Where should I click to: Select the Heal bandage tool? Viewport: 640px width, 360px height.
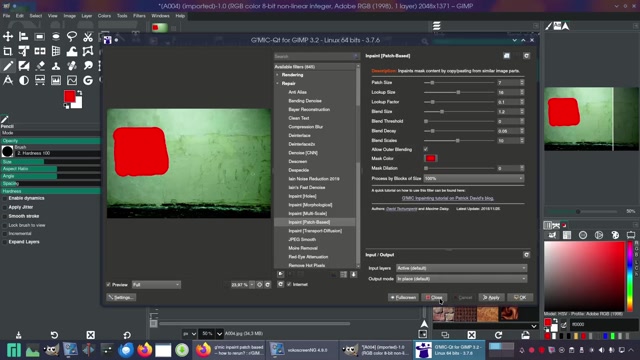point(72,66)
